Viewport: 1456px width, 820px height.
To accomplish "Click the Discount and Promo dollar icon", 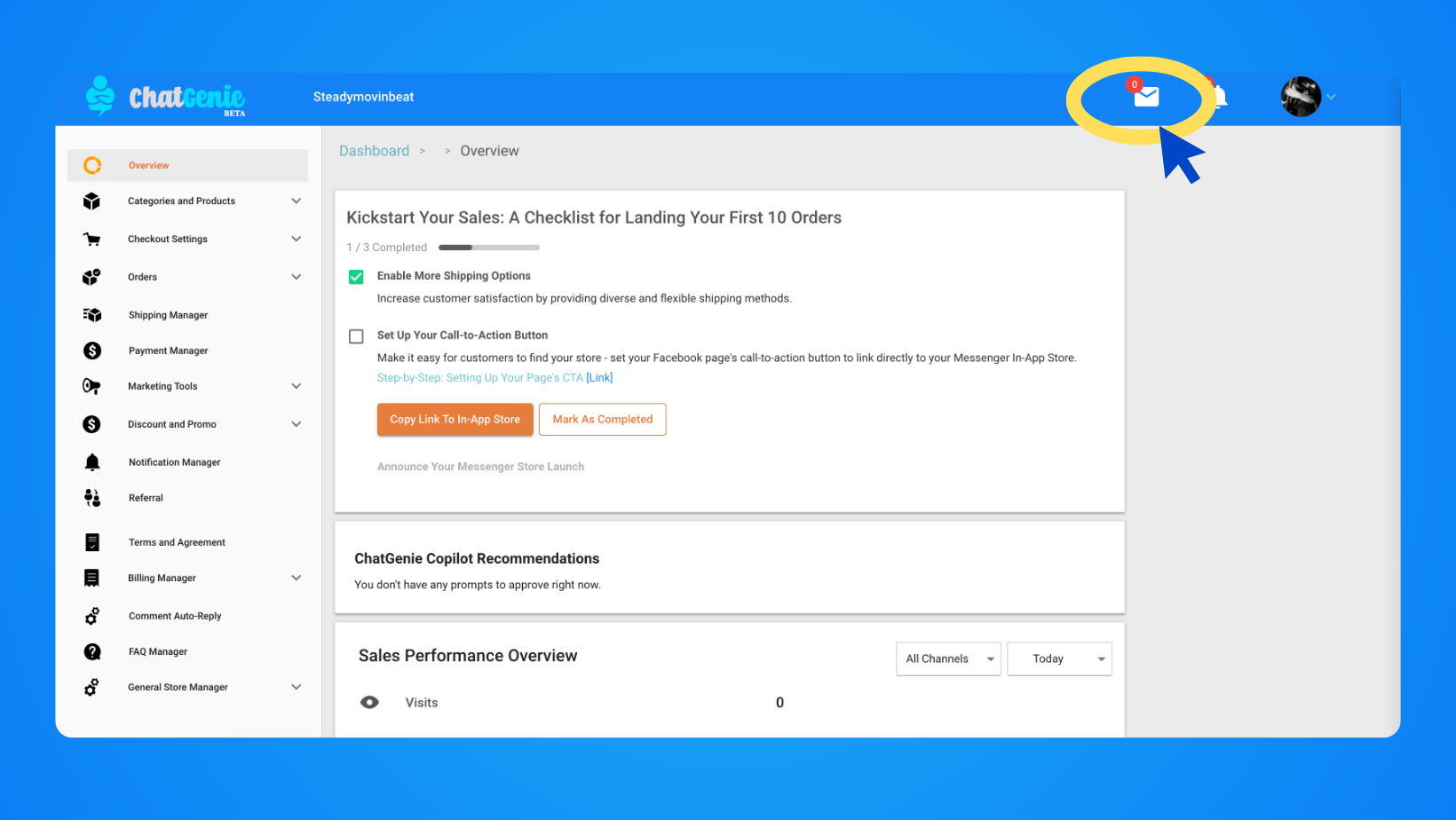I will [91, 424].
